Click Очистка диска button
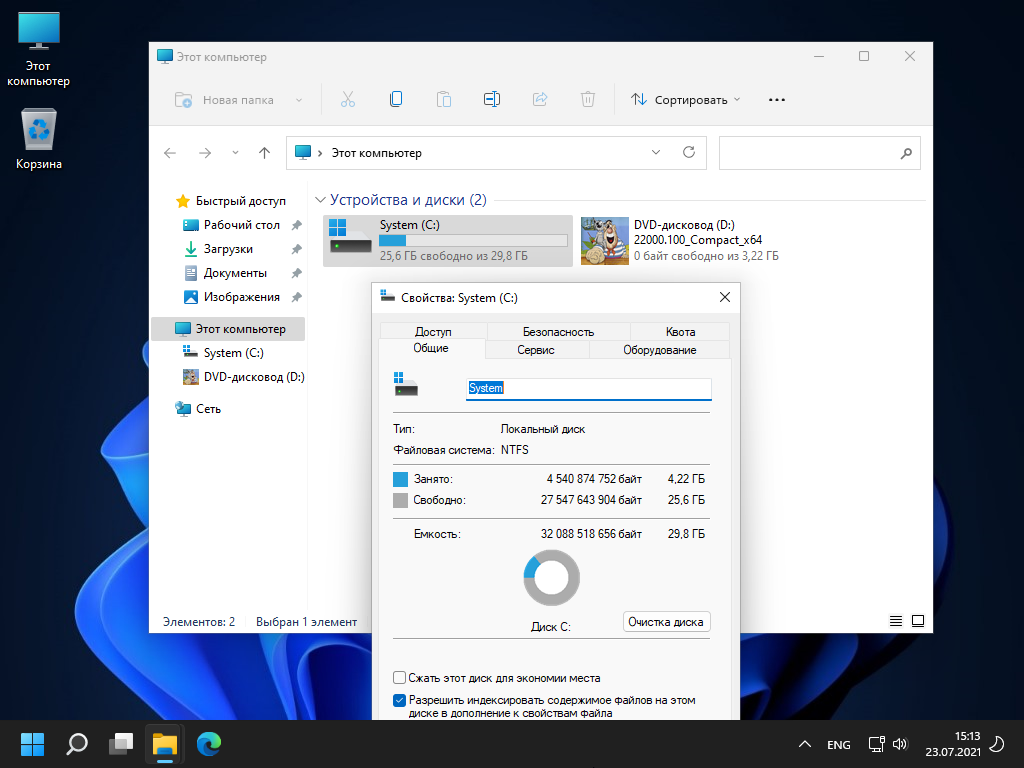 tap(666, 622)
